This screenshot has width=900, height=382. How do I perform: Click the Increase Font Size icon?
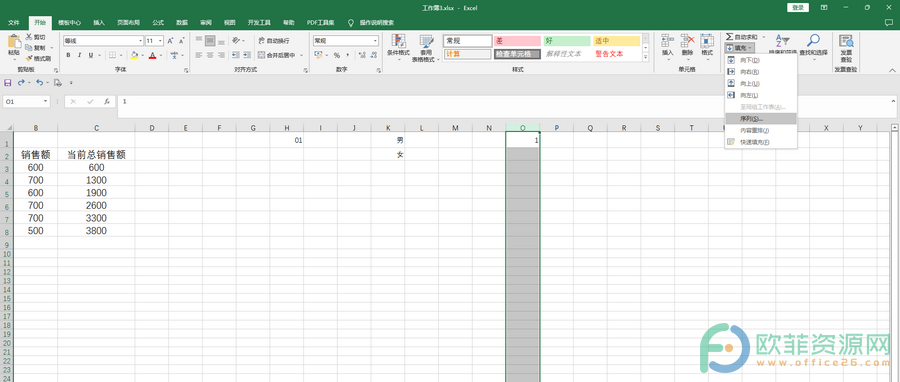coord(170,41)
